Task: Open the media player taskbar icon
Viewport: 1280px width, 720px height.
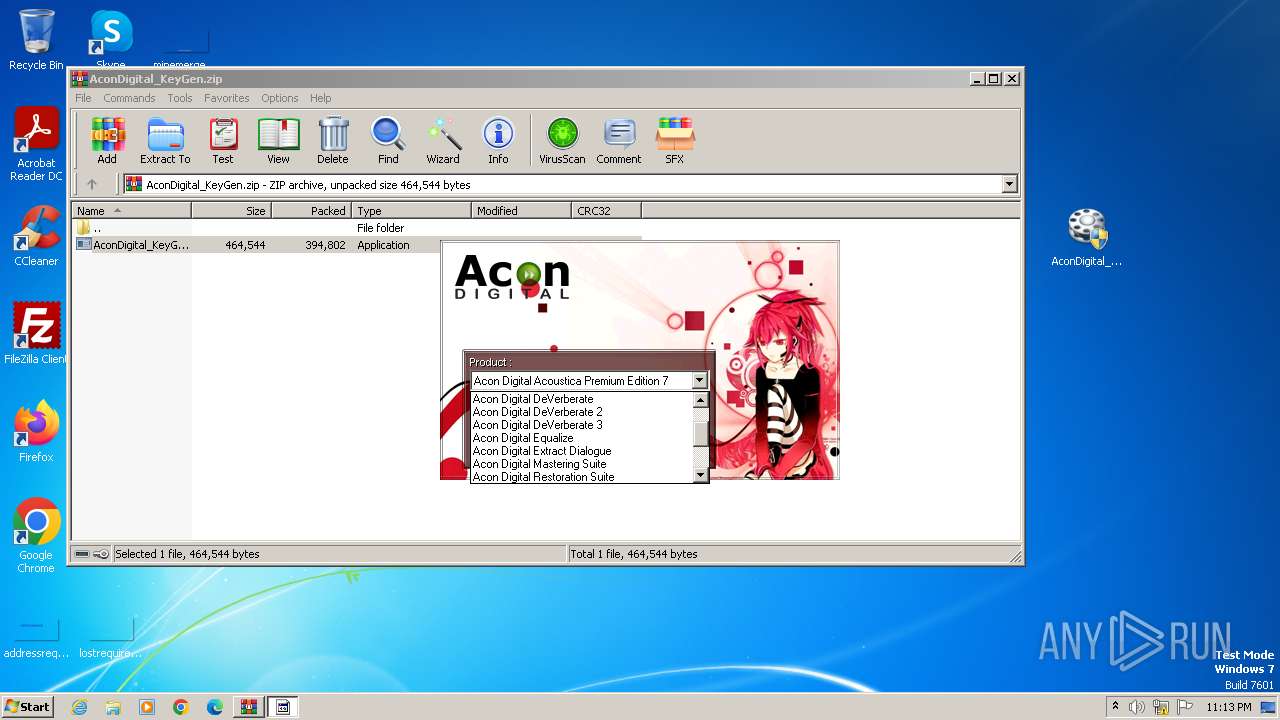Action: click(147, 707)
